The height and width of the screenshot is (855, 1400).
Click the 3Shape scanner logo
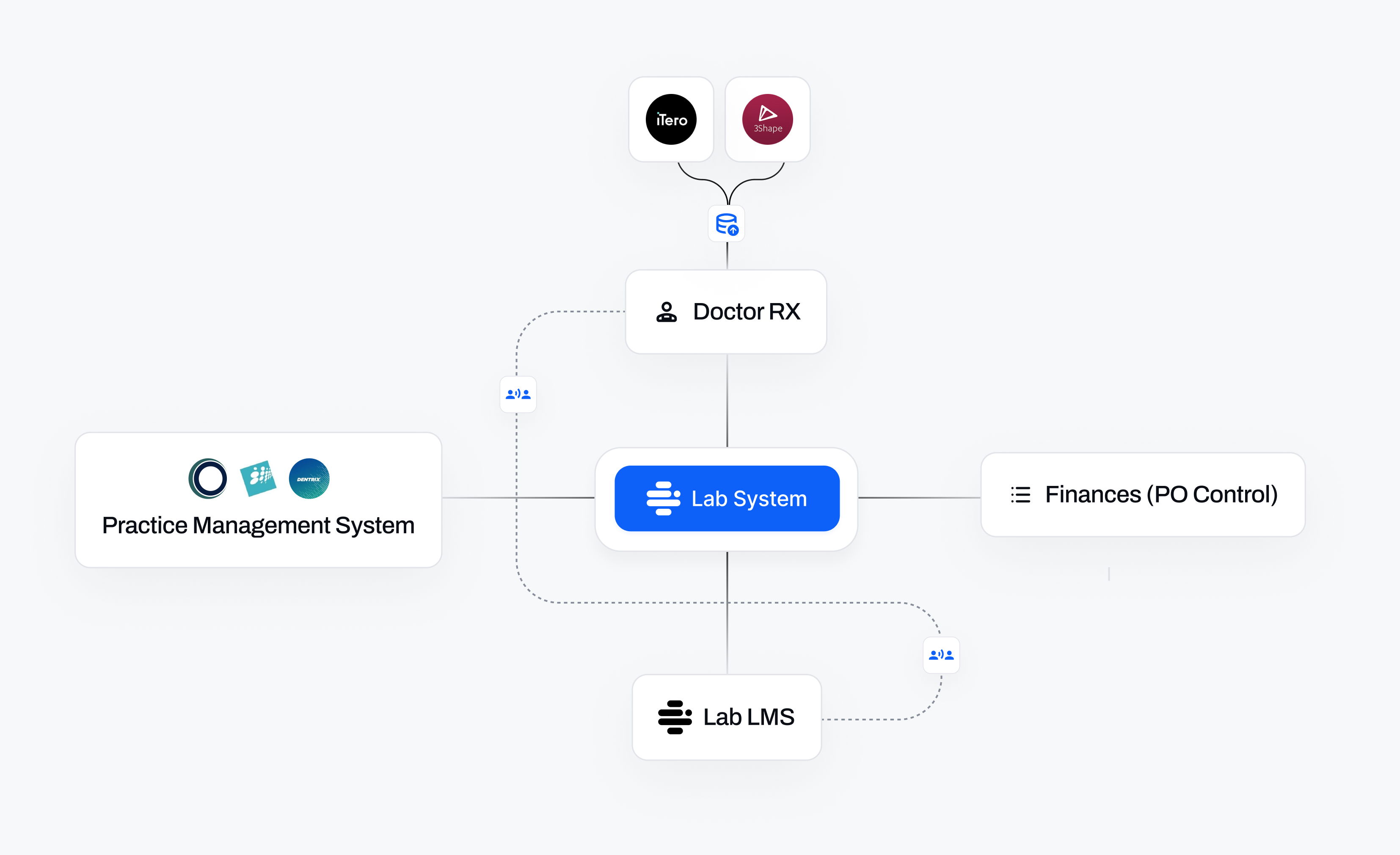tap(767, 119)
